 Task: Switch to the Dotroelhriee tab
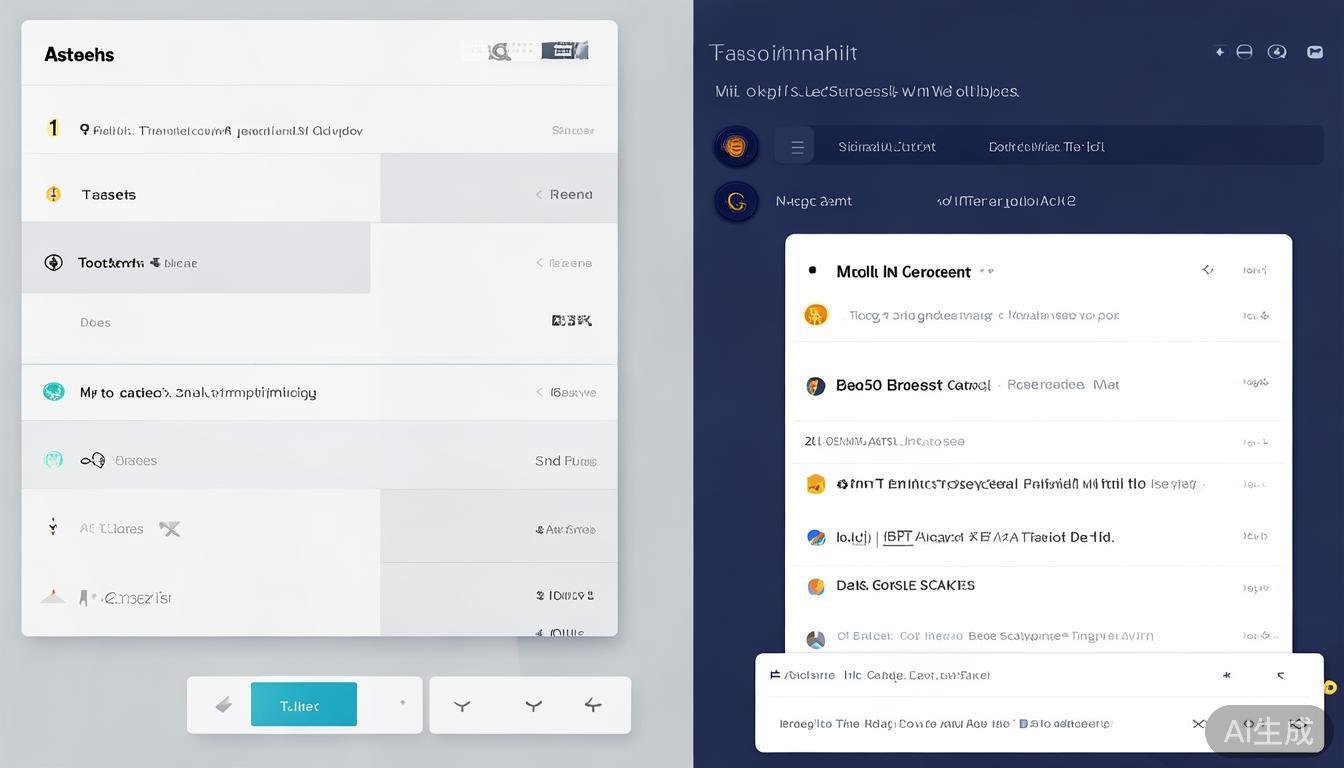coord(1046,147)
